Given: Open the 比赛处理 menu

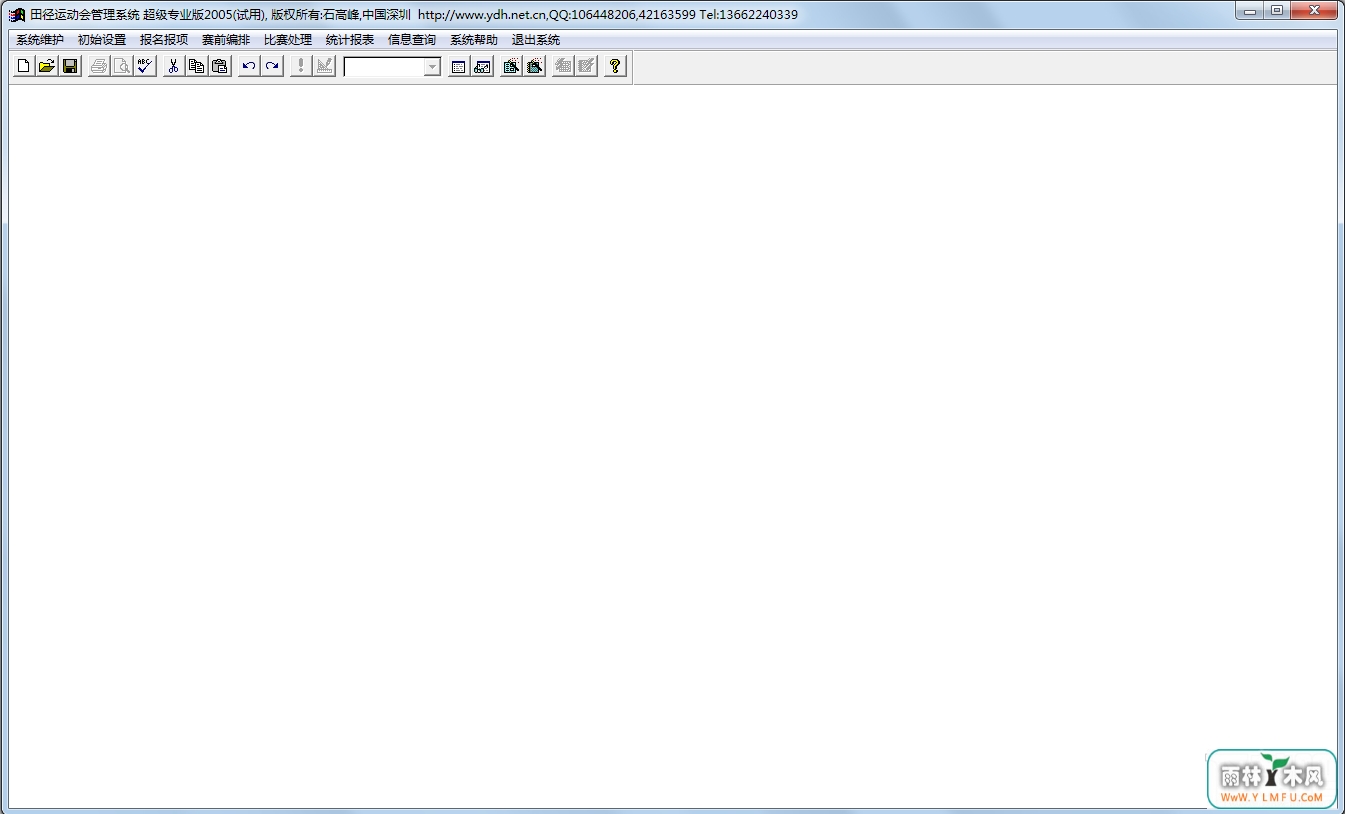Looking at the screenshot, I should tap(288, 40).
